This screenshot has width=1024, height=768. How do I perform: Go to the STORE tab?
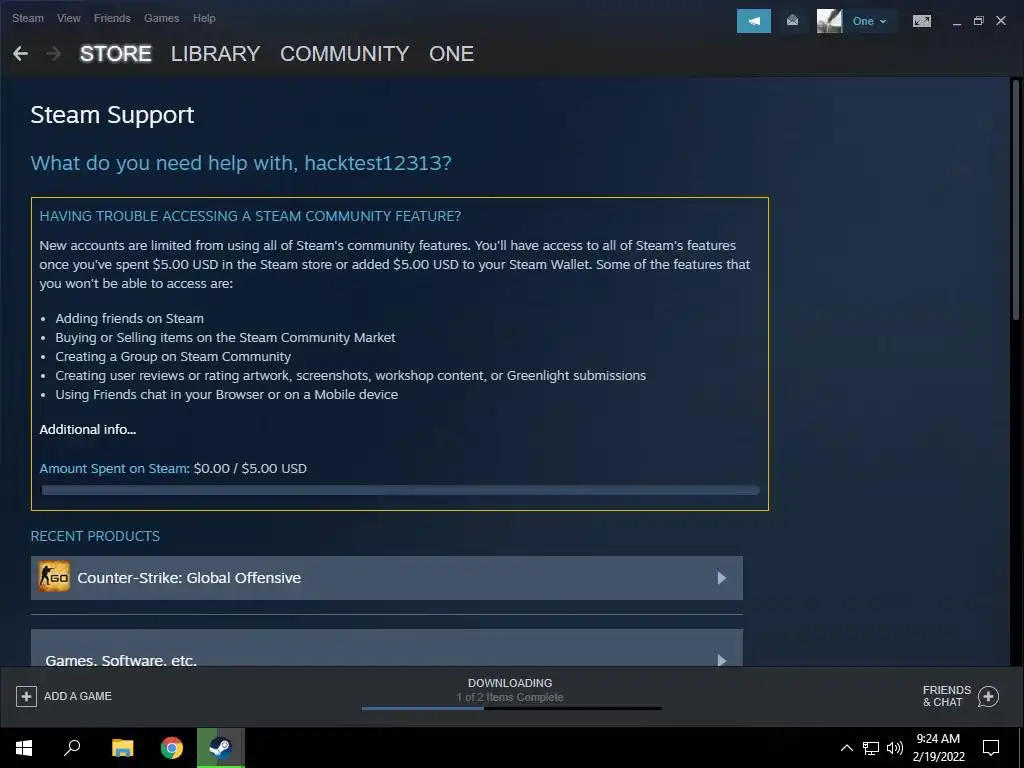click(116, 54)
